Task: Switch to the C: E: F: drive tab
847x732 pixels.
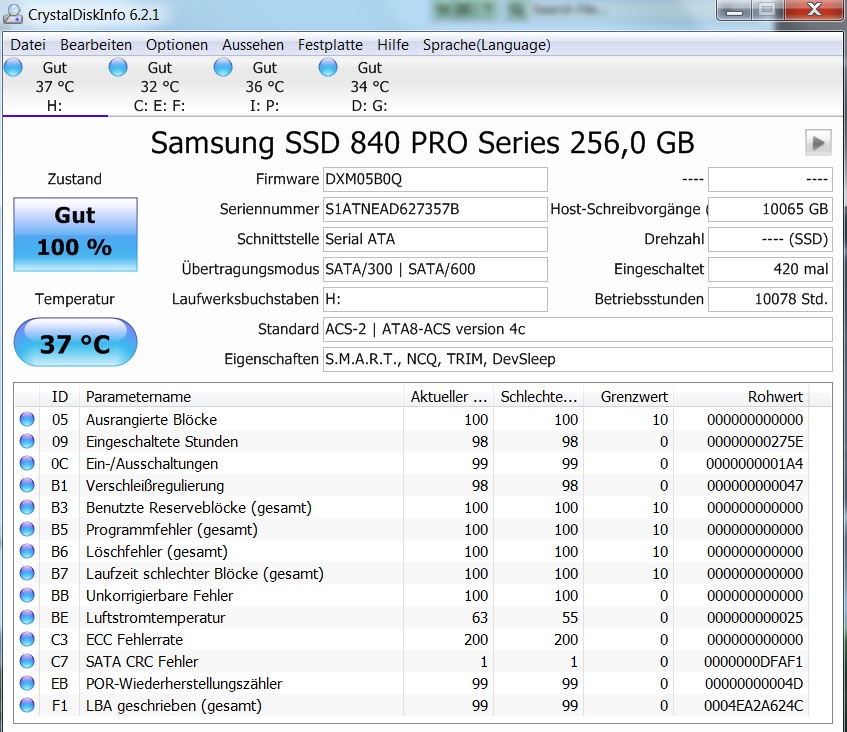Action: tap(160, 86)
